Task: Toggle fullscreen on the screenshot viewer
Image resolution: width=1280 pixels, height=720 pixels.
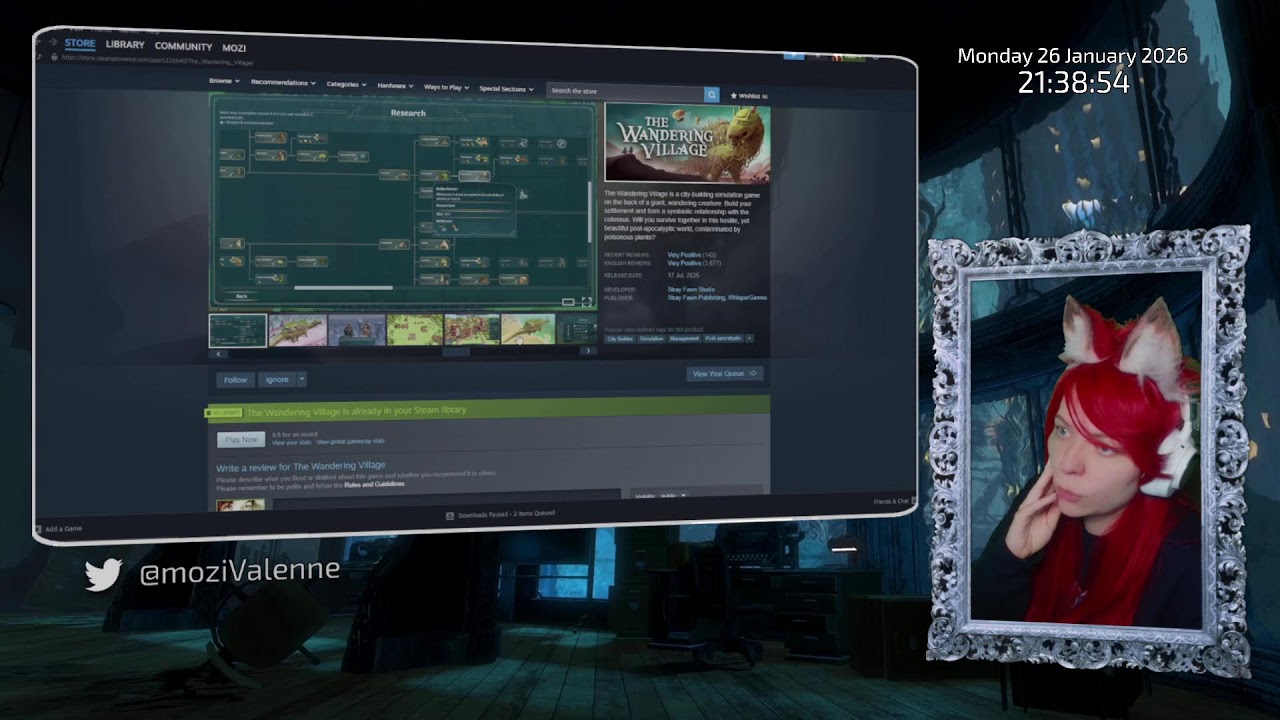Action: [x=586, y=302]
